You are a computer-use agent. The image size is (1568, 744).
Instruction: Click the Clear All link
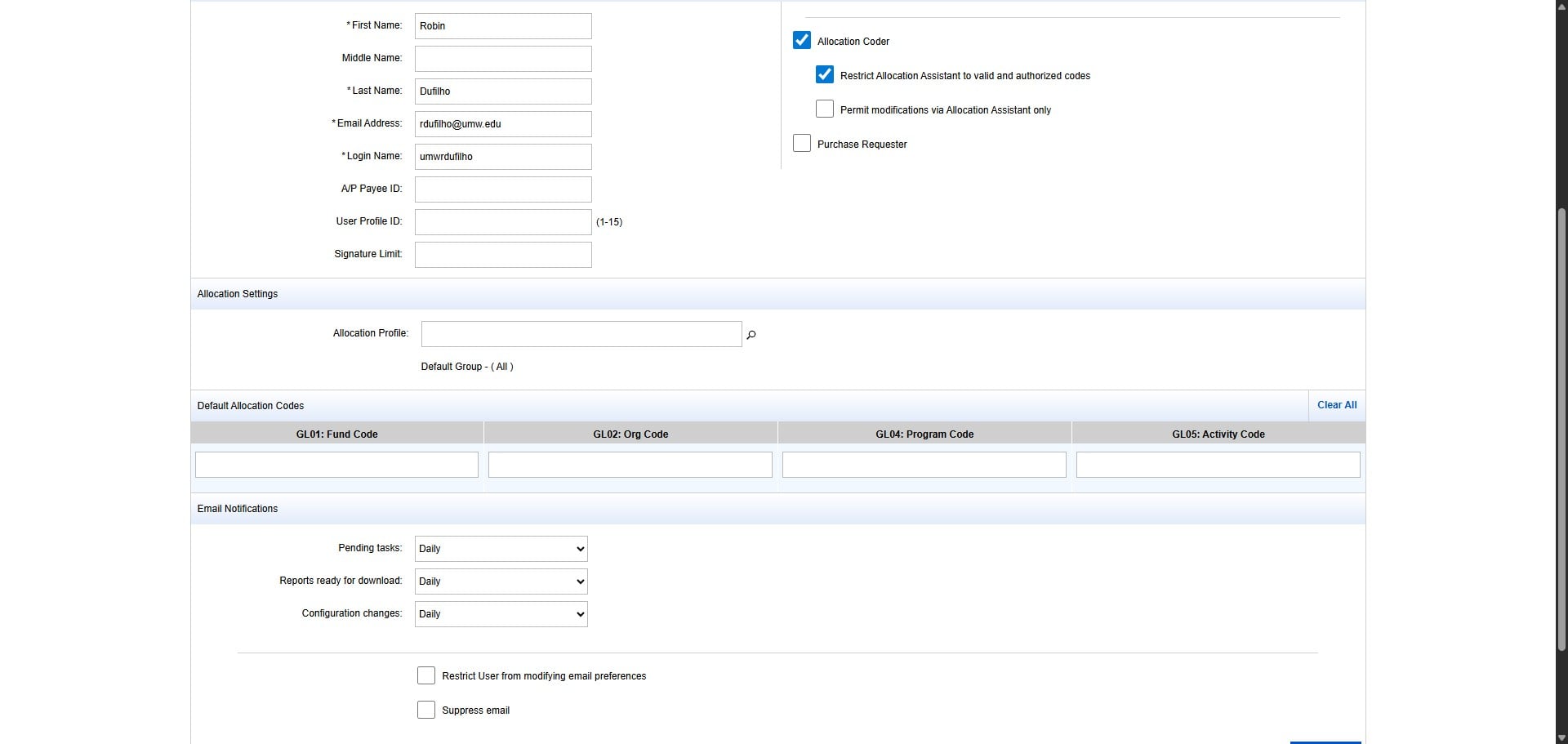1336,405
